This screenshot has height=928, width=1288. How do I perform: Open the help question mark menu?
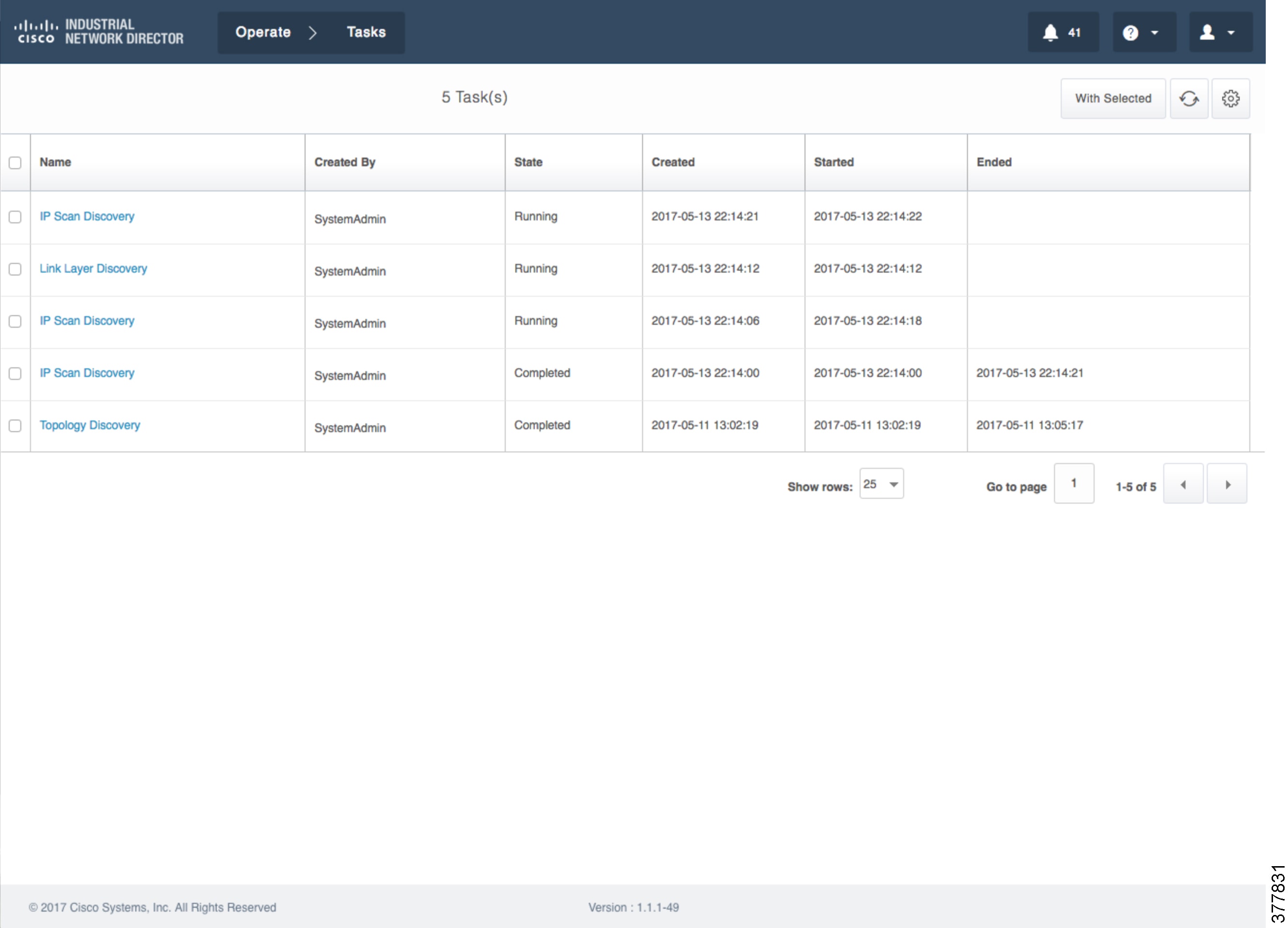tap(1144, 32)
